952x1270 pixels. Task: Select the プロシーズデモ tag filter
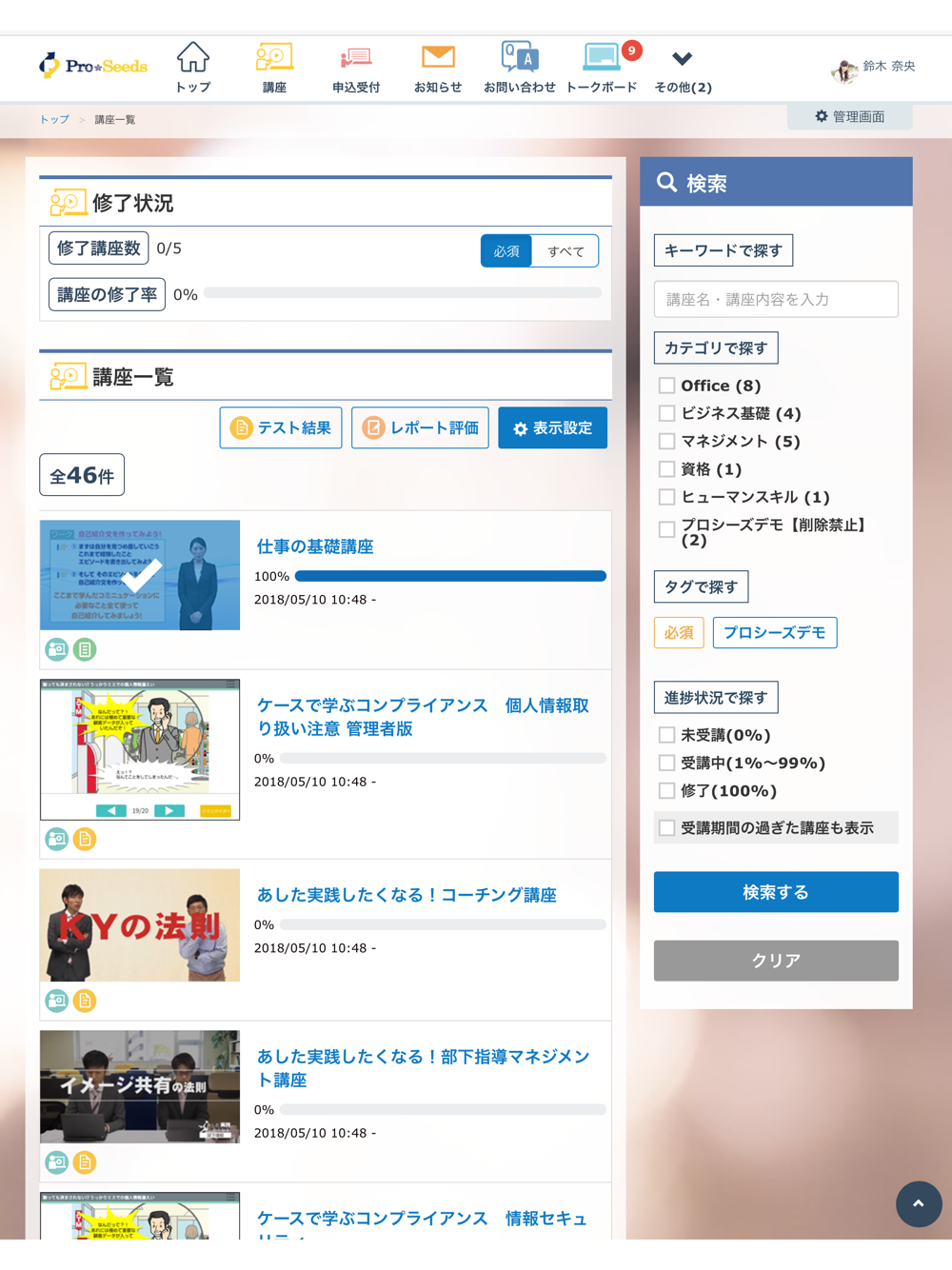click(x=775, y=633)
